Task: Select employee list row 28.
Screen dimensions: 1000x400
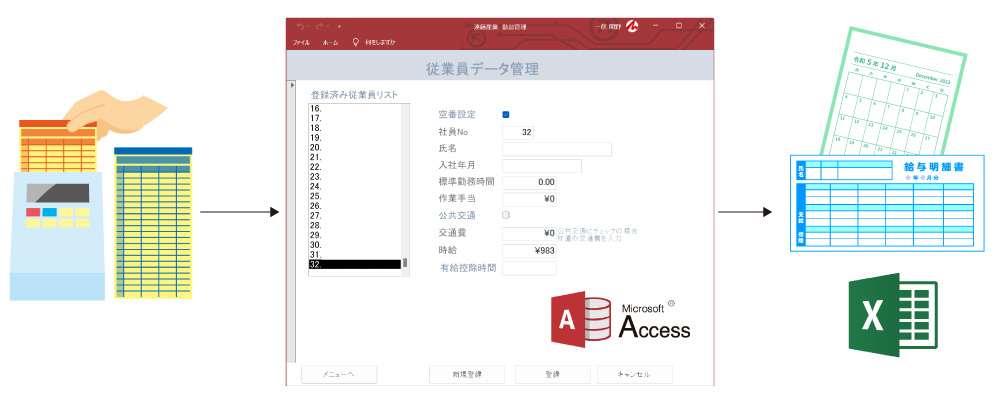Action: 355,225
